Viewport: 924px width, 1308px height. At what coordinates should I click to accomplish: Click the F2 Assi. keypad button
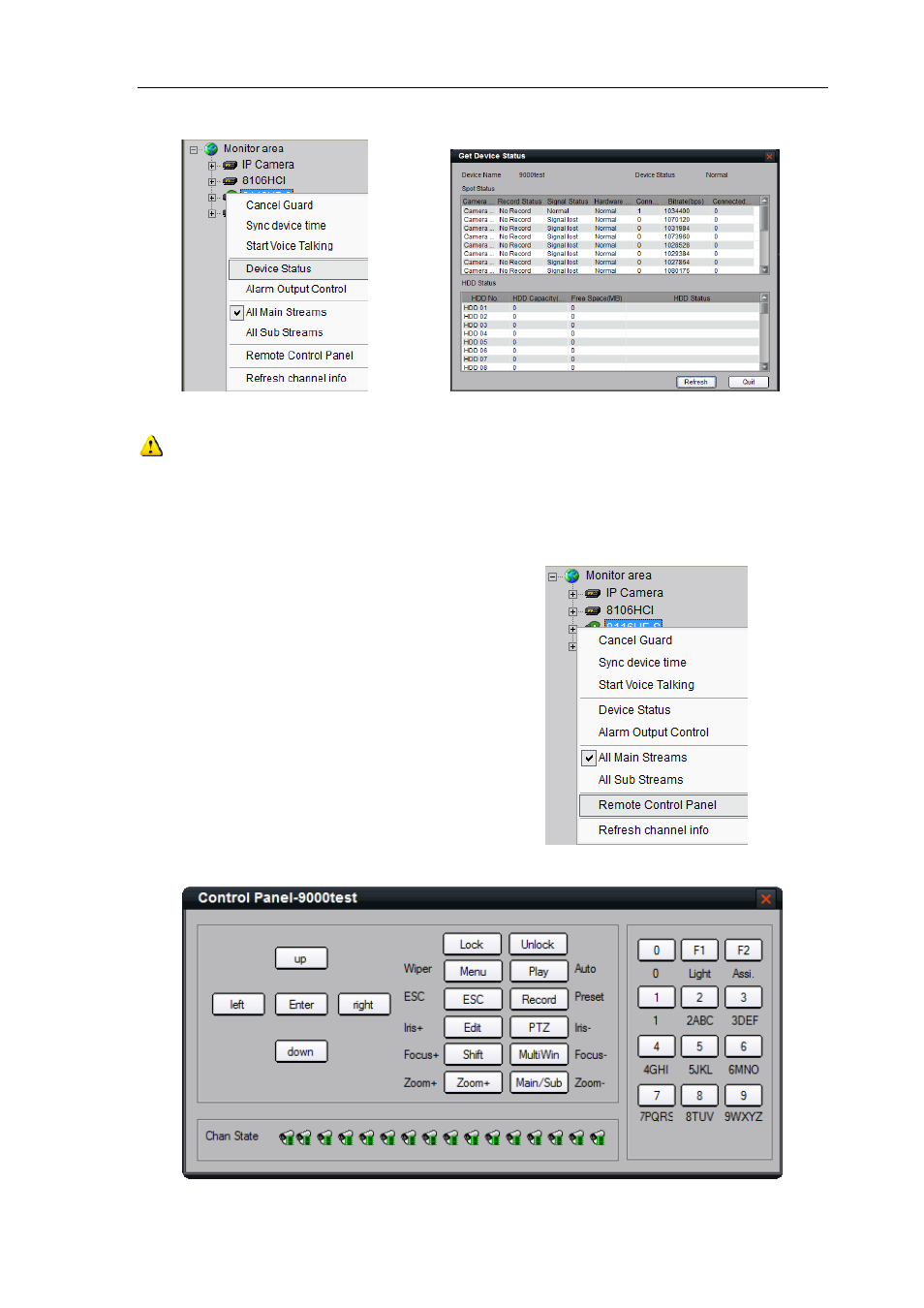click(744, 950)
